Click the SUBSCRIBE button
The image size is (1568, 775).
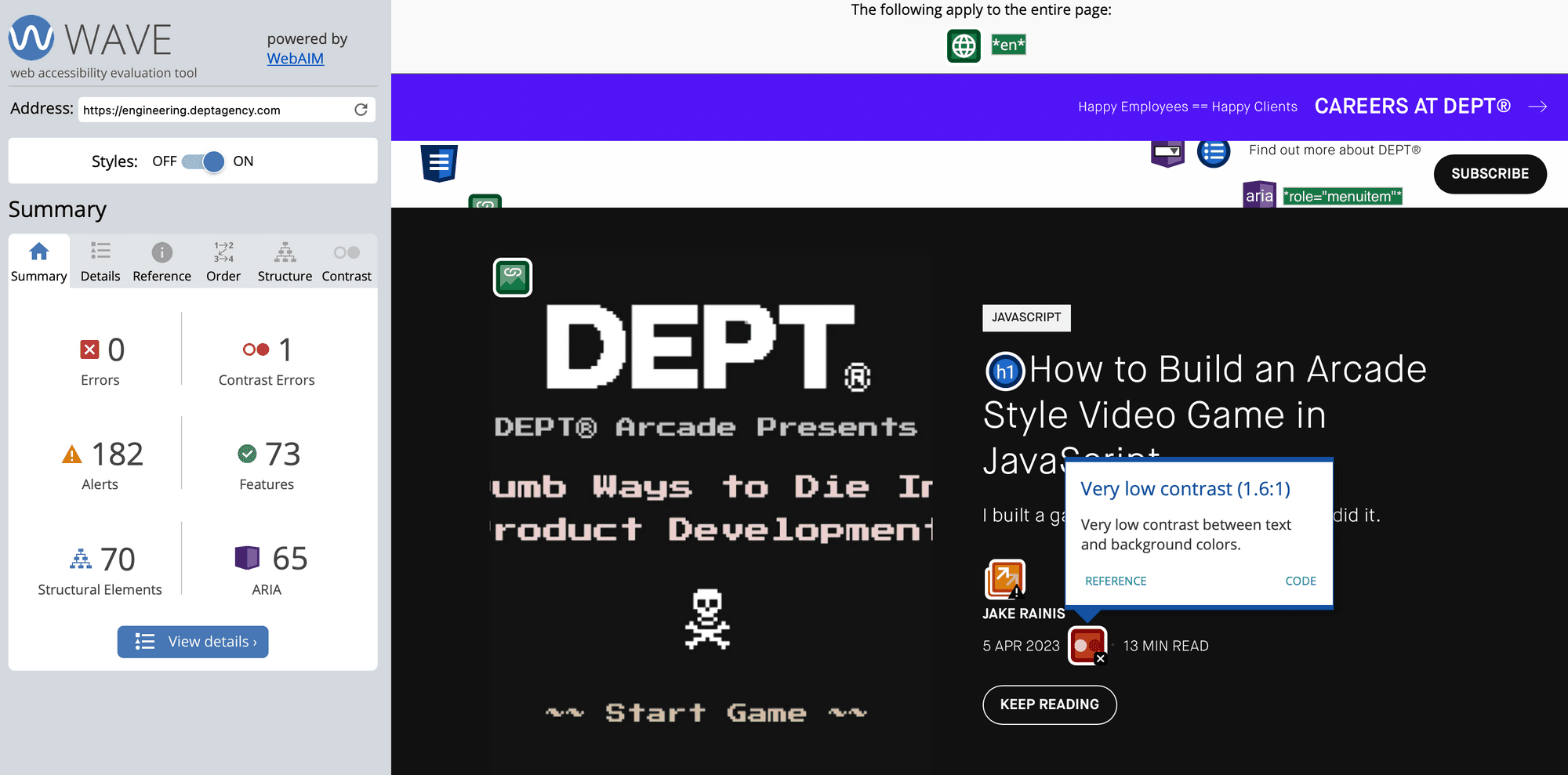pos(1490,174)
